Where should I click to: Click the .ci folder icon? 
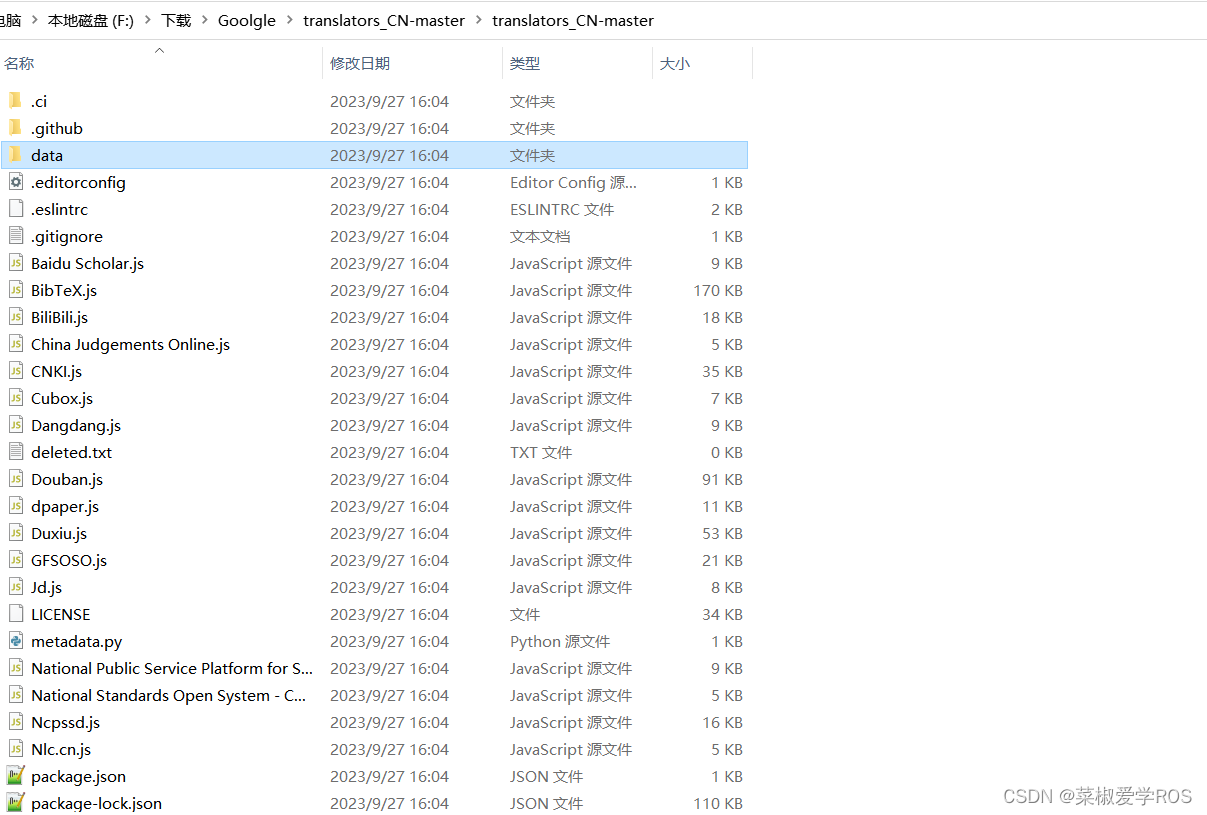15,101
